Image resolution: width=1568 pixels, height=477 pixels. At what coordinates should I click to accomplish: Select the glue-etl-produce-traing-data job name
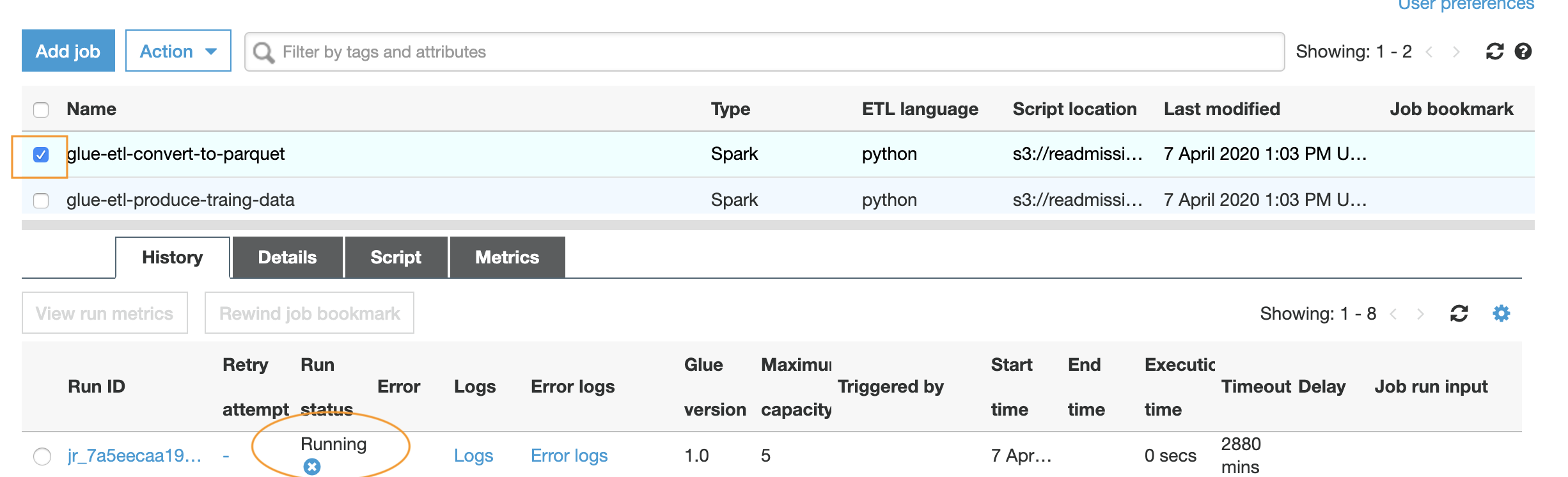pos(180,200)
